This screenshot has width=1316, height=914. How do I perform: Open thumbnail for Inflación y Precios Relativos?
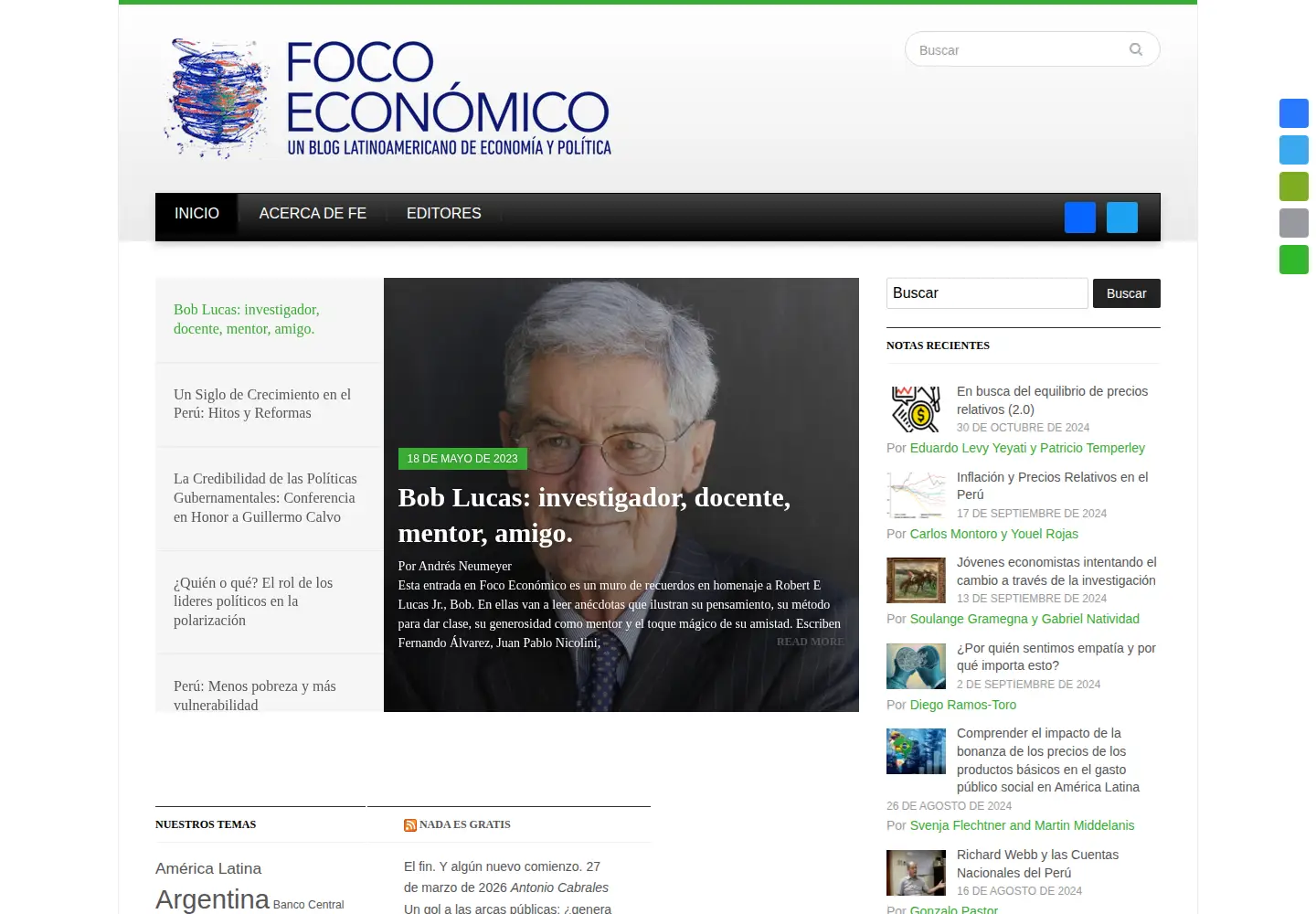[x=916, y=494]
